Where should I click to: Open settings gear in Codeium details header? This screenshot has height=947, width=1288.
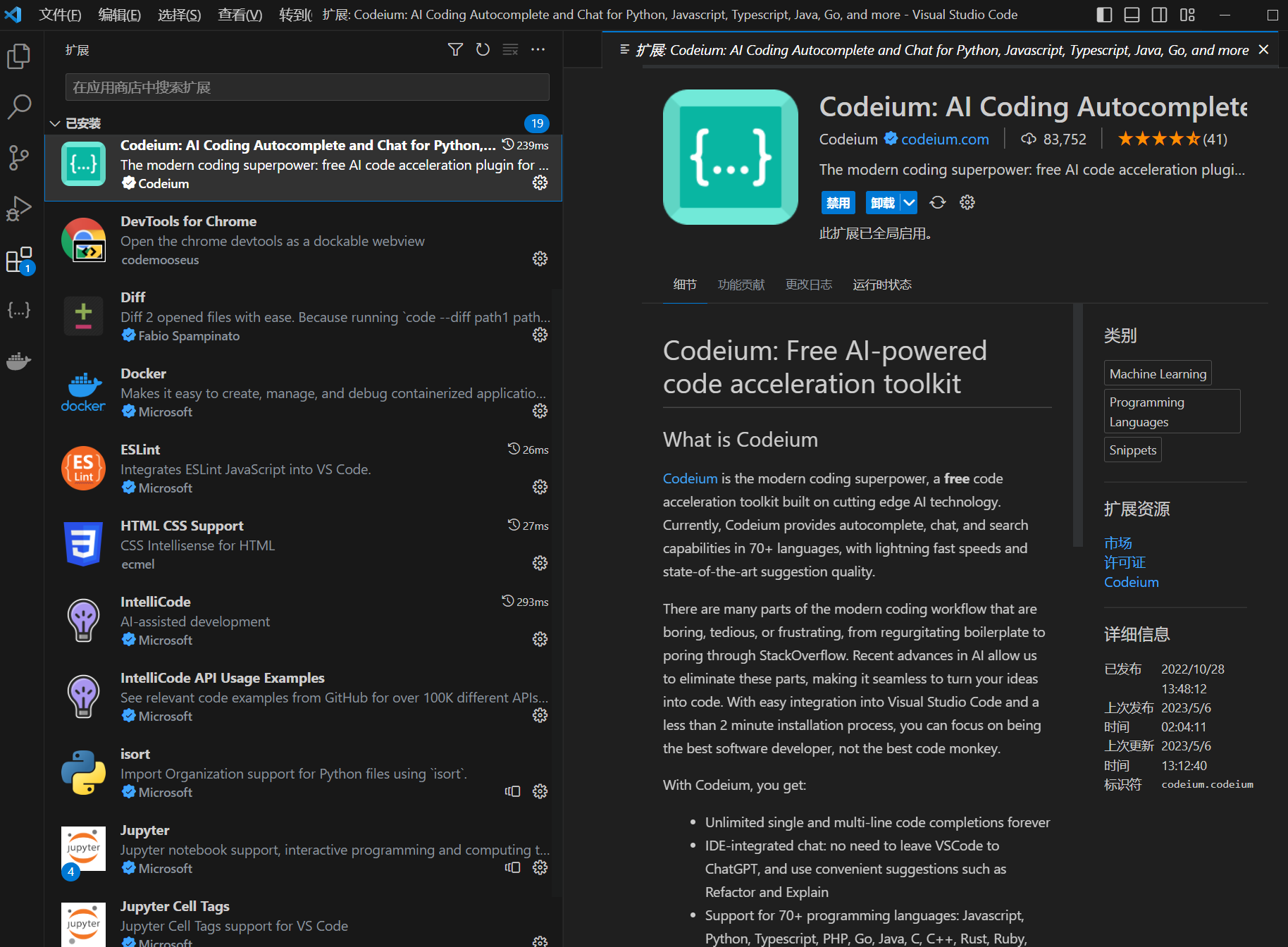point(967,203)
